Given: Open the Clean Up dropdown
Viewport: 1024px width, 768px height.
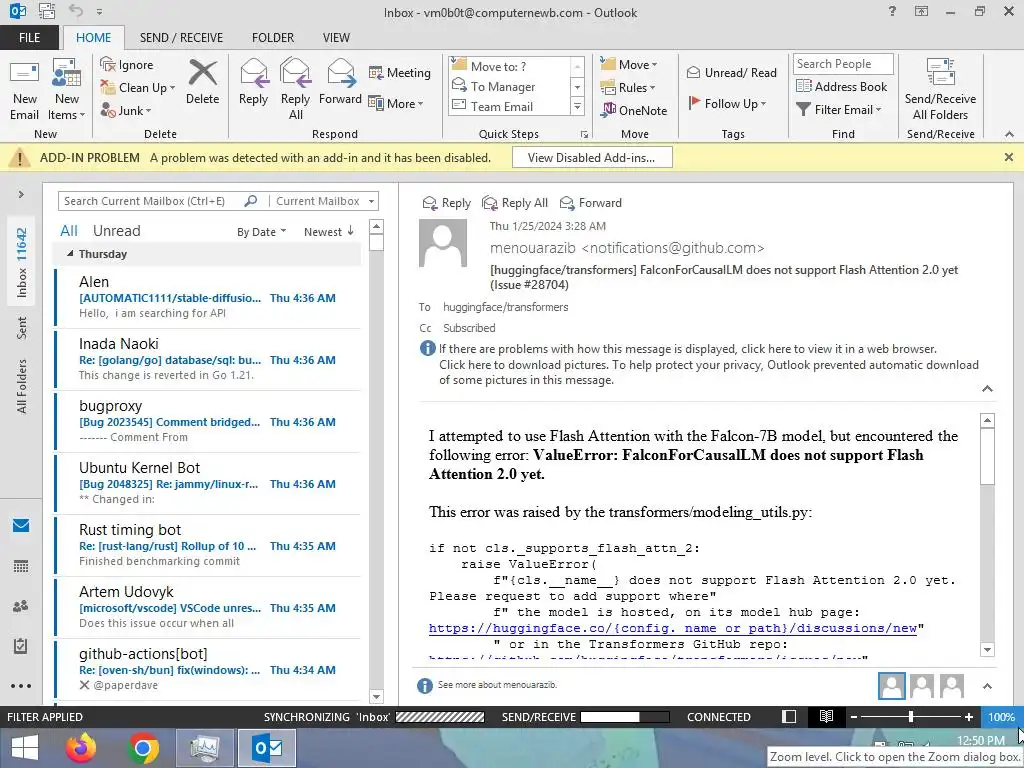Looking at the screenshot, I should pyautogui.click(x=138, y=88).
